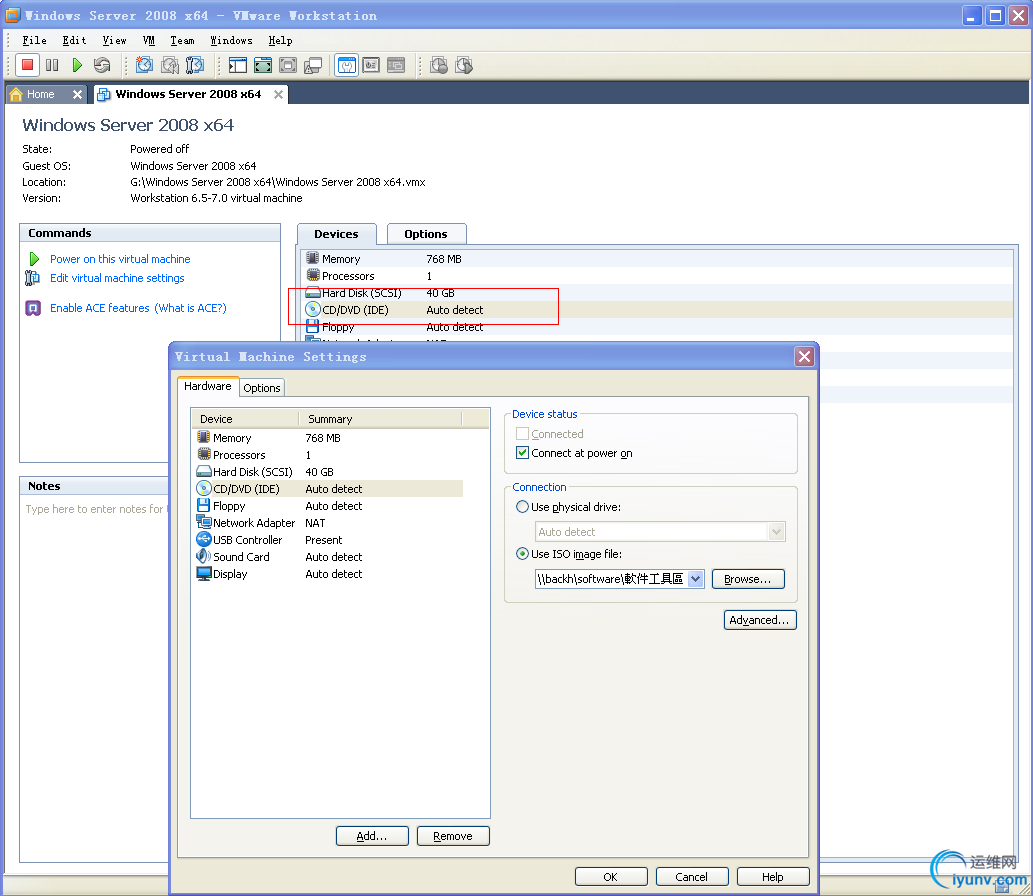Image resolution: width=1033 pixels, height=896 pixels.
Task: Click the Help button in settings dialog
Action: point(773,877)
